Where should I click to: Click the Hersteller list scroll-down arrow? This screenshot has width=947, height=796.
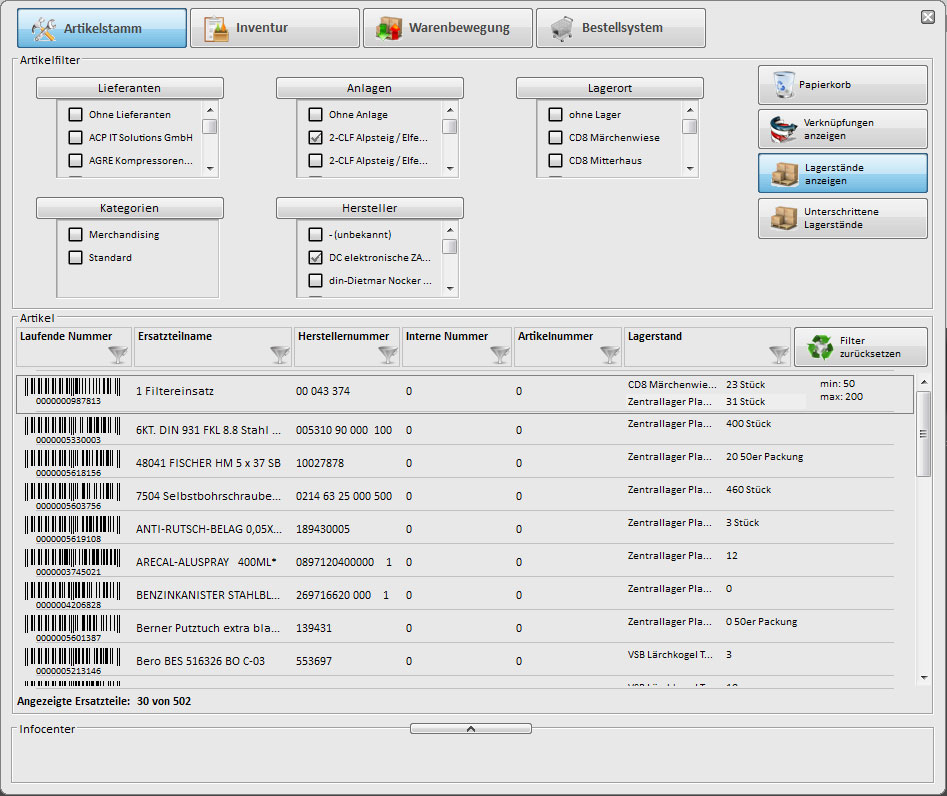click(450, 288)
